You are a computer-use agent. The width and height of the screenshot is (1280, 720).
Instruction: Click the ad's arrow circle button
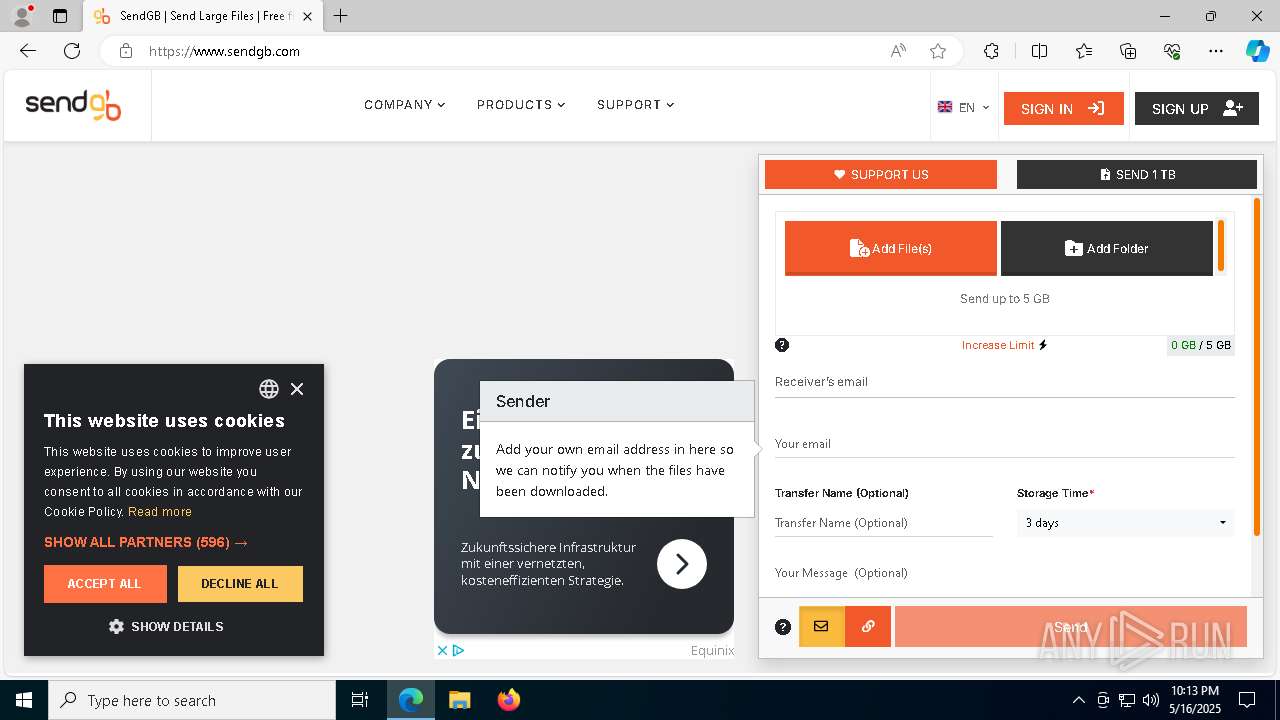coord(682,564)
